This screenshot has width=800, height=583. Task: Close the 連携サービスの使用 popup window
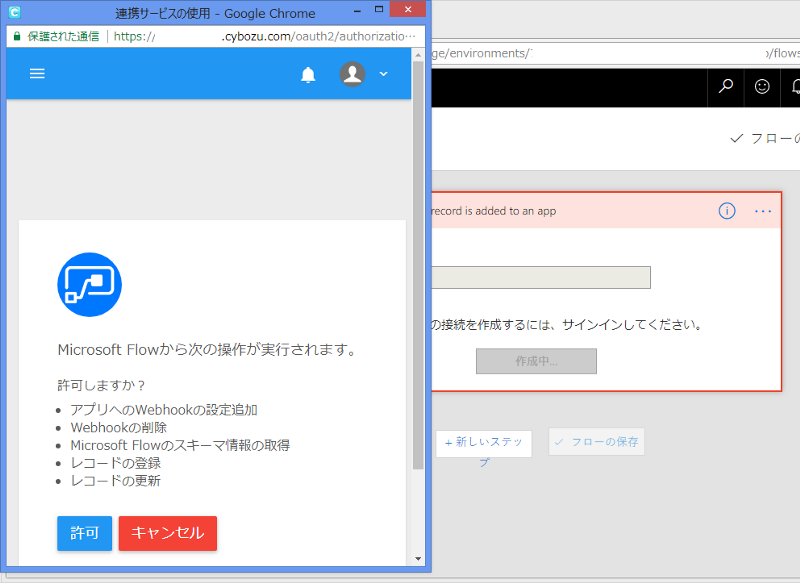405,11
